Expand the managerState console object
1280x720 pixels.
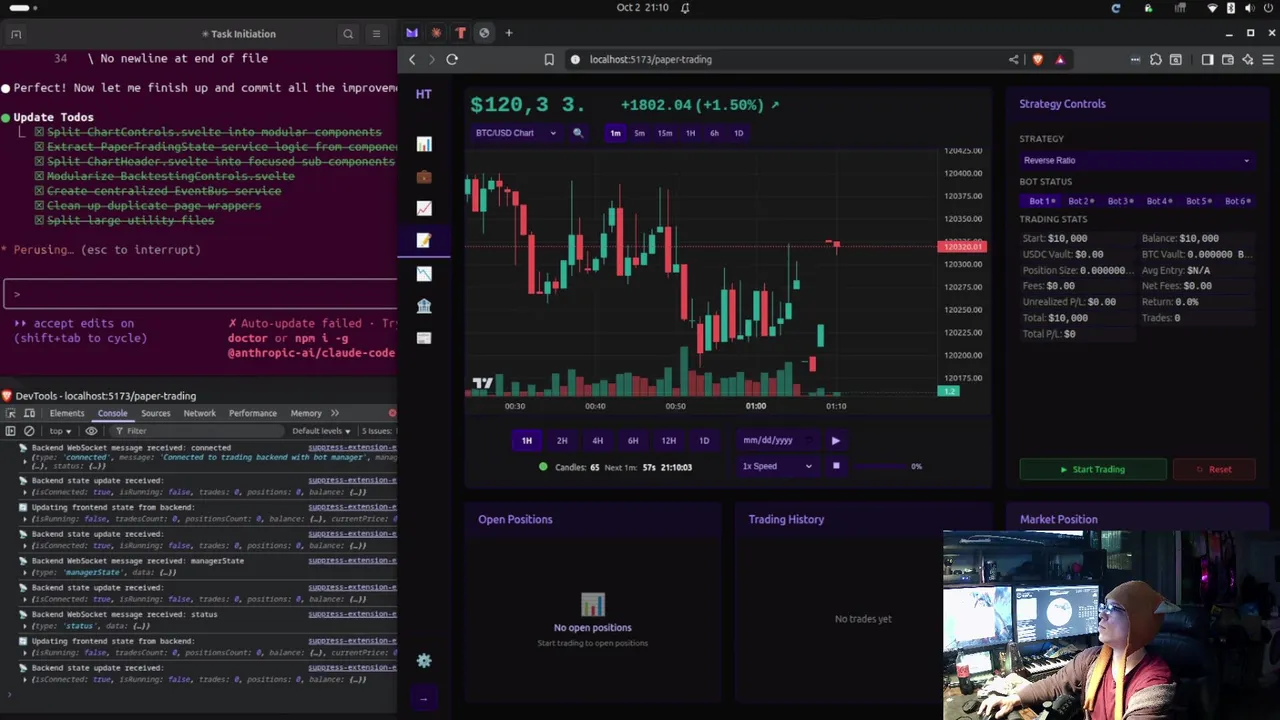pos(24,572)
